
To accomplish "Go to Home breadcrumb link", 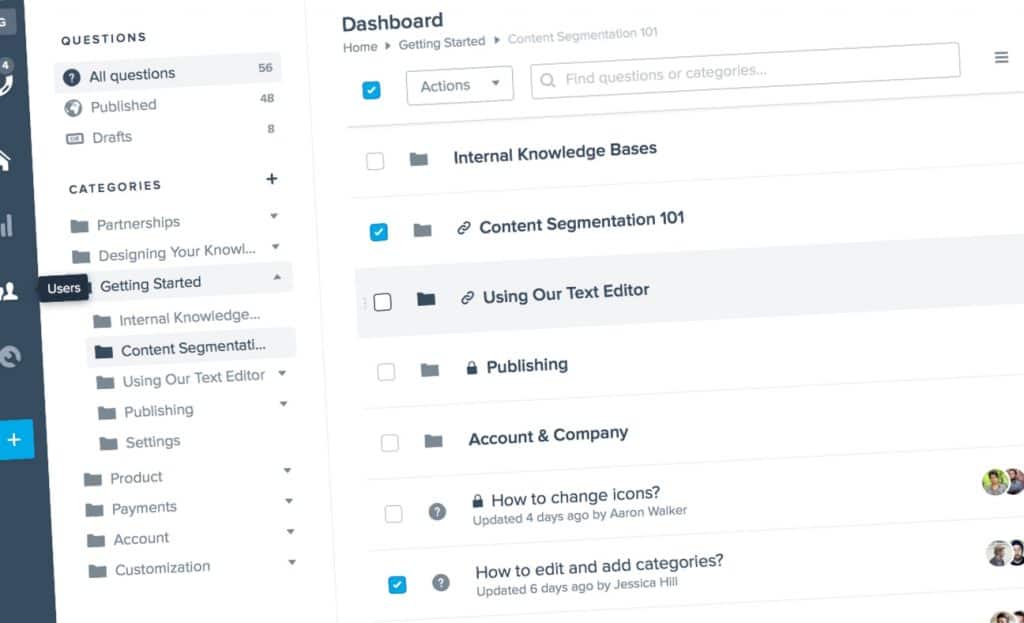I will (360, 47).
